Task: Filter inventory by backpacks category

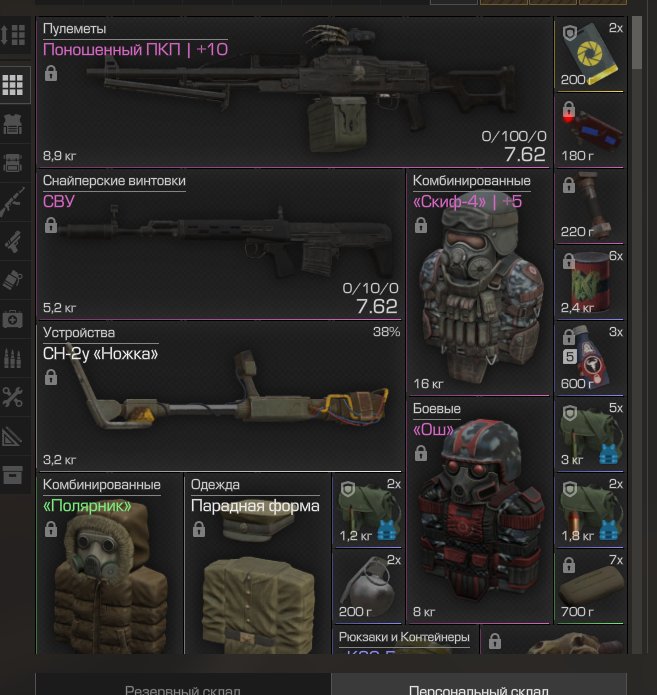Action: 13,163
